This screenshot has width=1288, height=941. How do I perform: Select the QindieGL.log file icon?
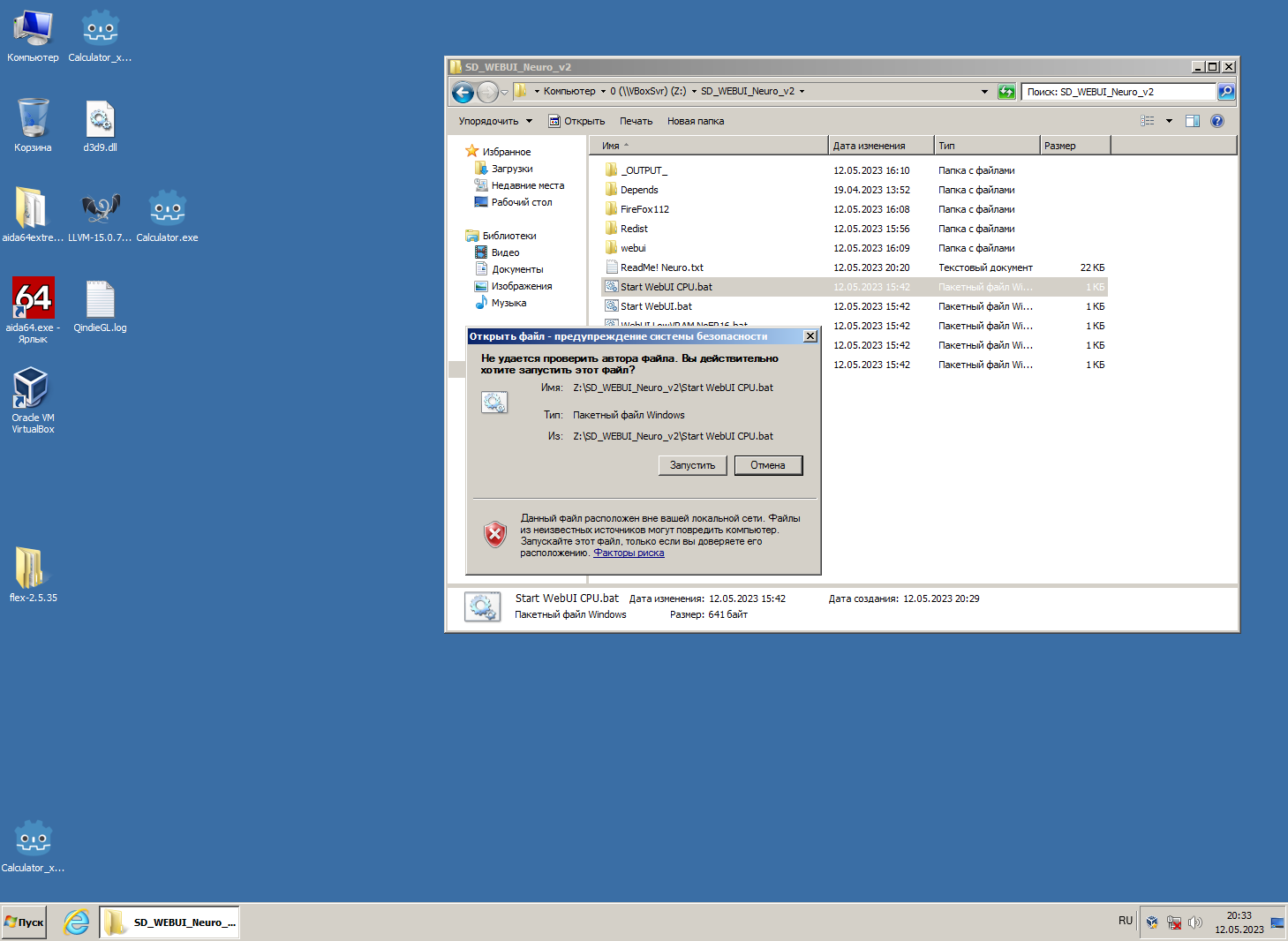coord(100,305)
